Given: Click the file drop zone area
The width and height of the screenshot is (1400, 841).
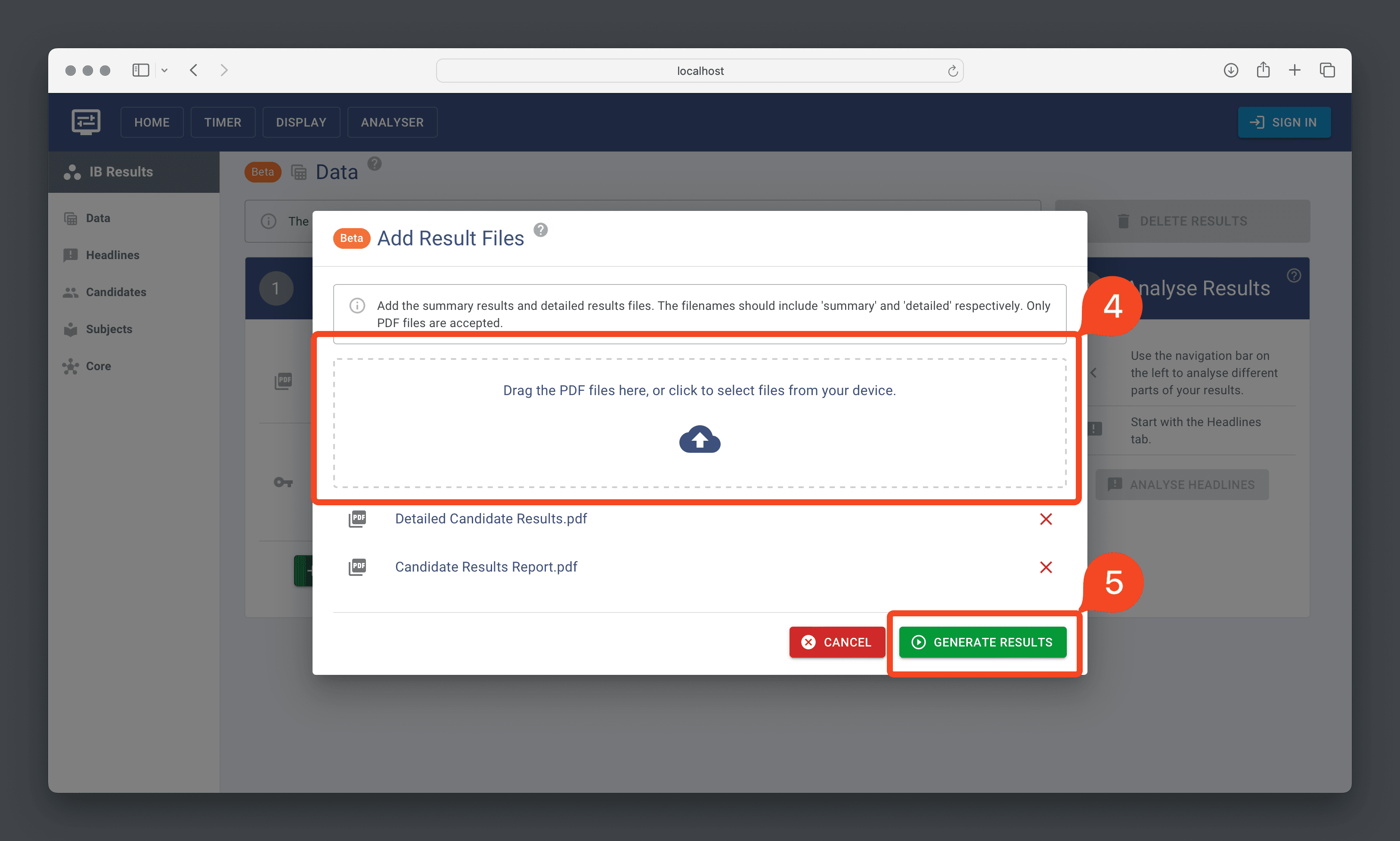Looking at the screenshot, I should point(700,420).
